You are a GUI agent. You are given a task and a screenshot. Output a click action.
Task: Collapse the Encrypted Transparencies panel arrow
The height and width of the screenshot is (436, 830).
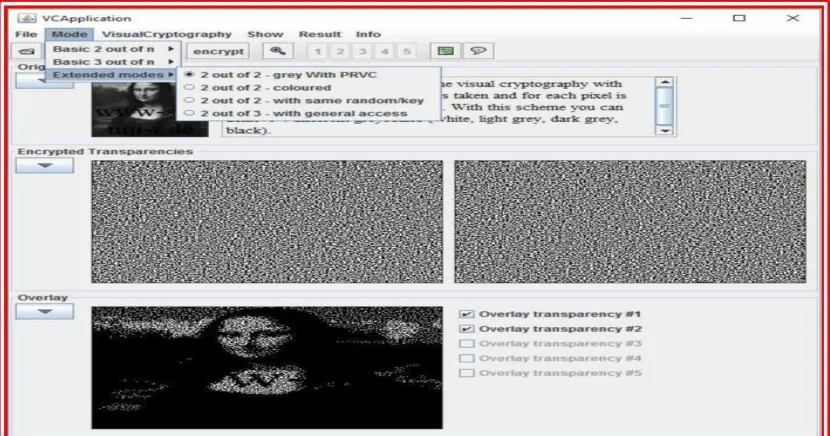click(44, 166)
